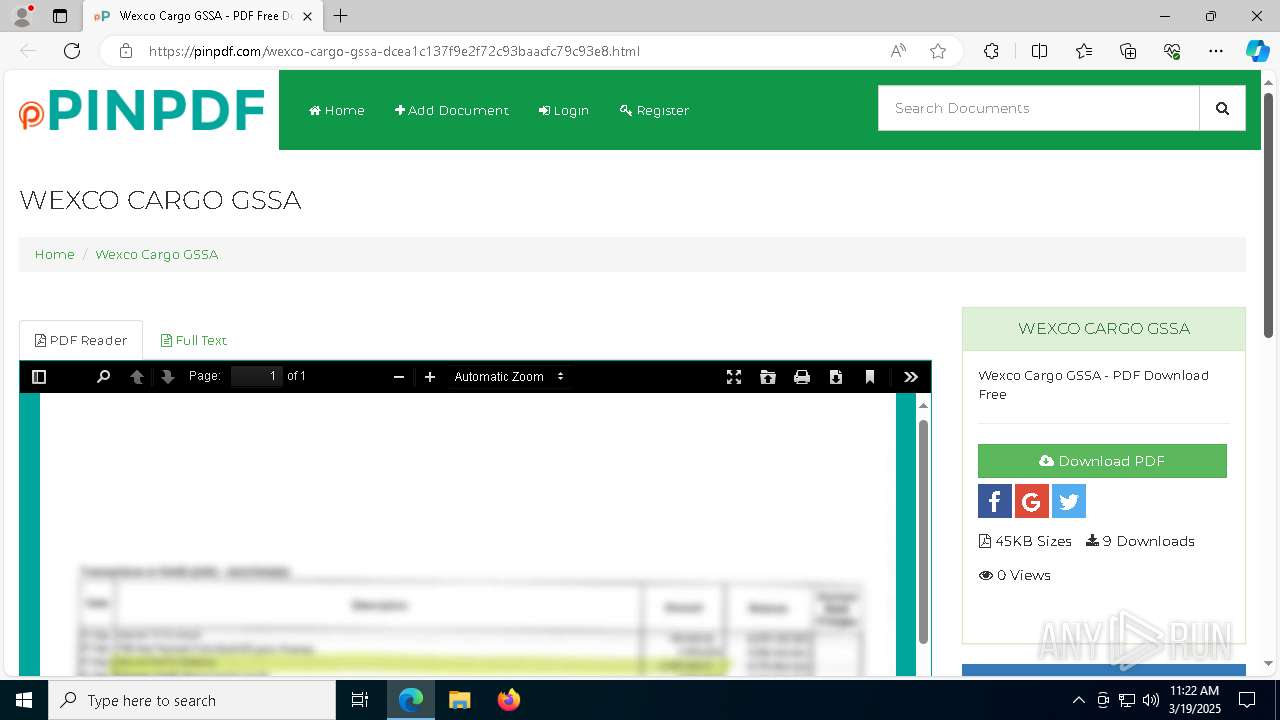Show hidden system tray icons
The image size is (1280, 720).
pyautogui.click(x=1078, y=700)
